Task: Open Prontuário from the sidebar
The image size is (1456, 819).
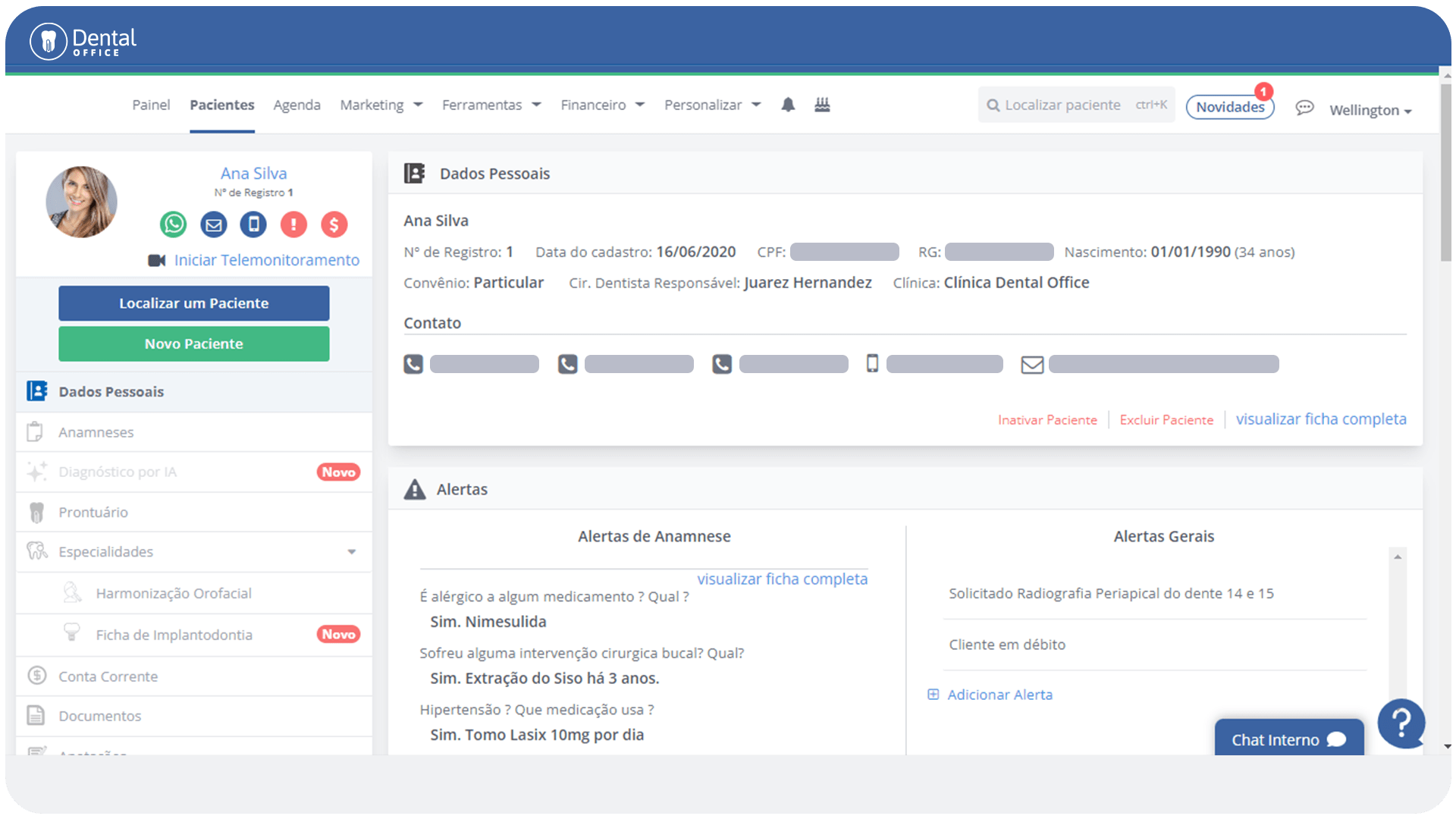Action: point(194,513)
